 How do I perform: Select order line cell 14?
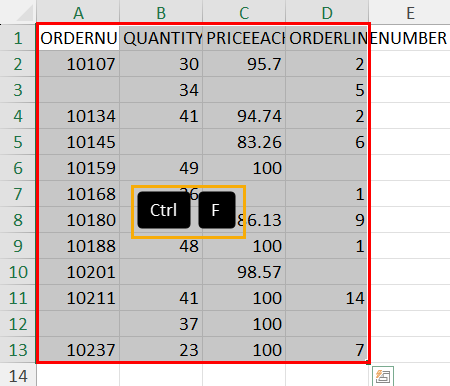[327, 298]
